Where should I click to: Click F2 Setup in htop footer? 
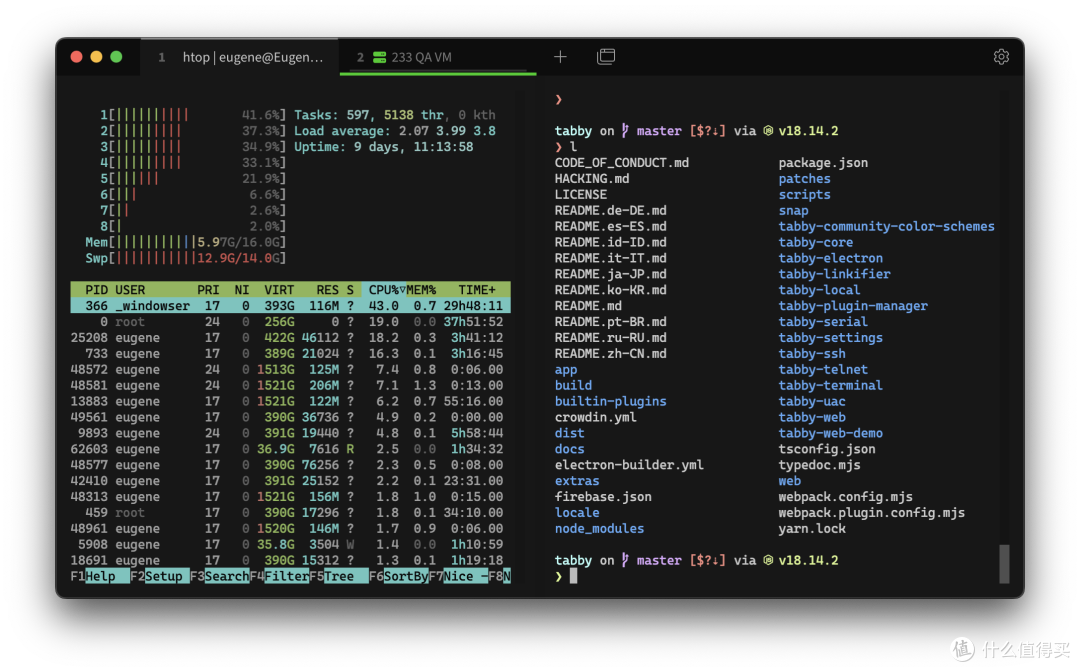pos(160,576)
